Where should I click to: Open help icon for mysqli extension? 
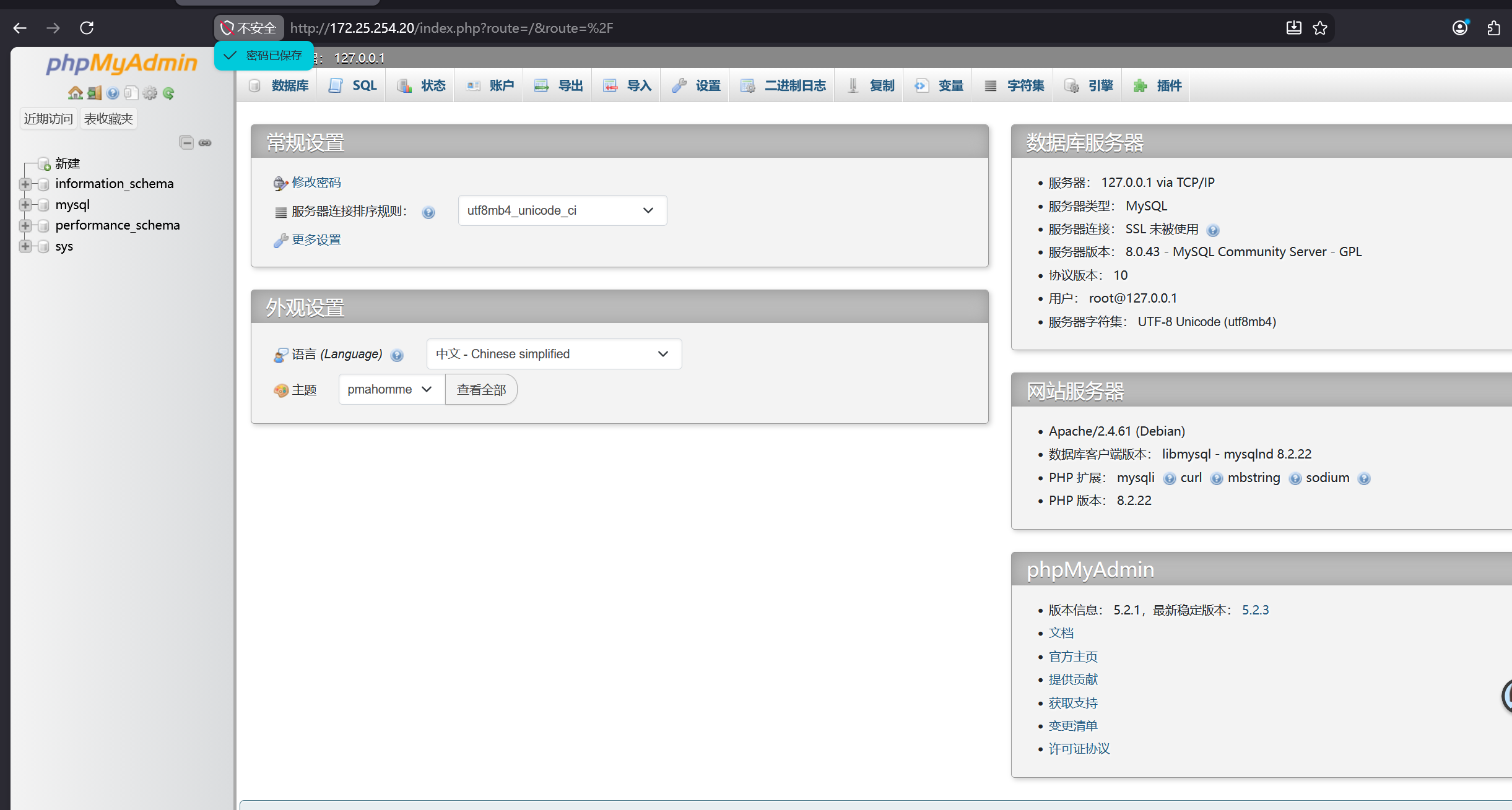tap(1170, 478)
